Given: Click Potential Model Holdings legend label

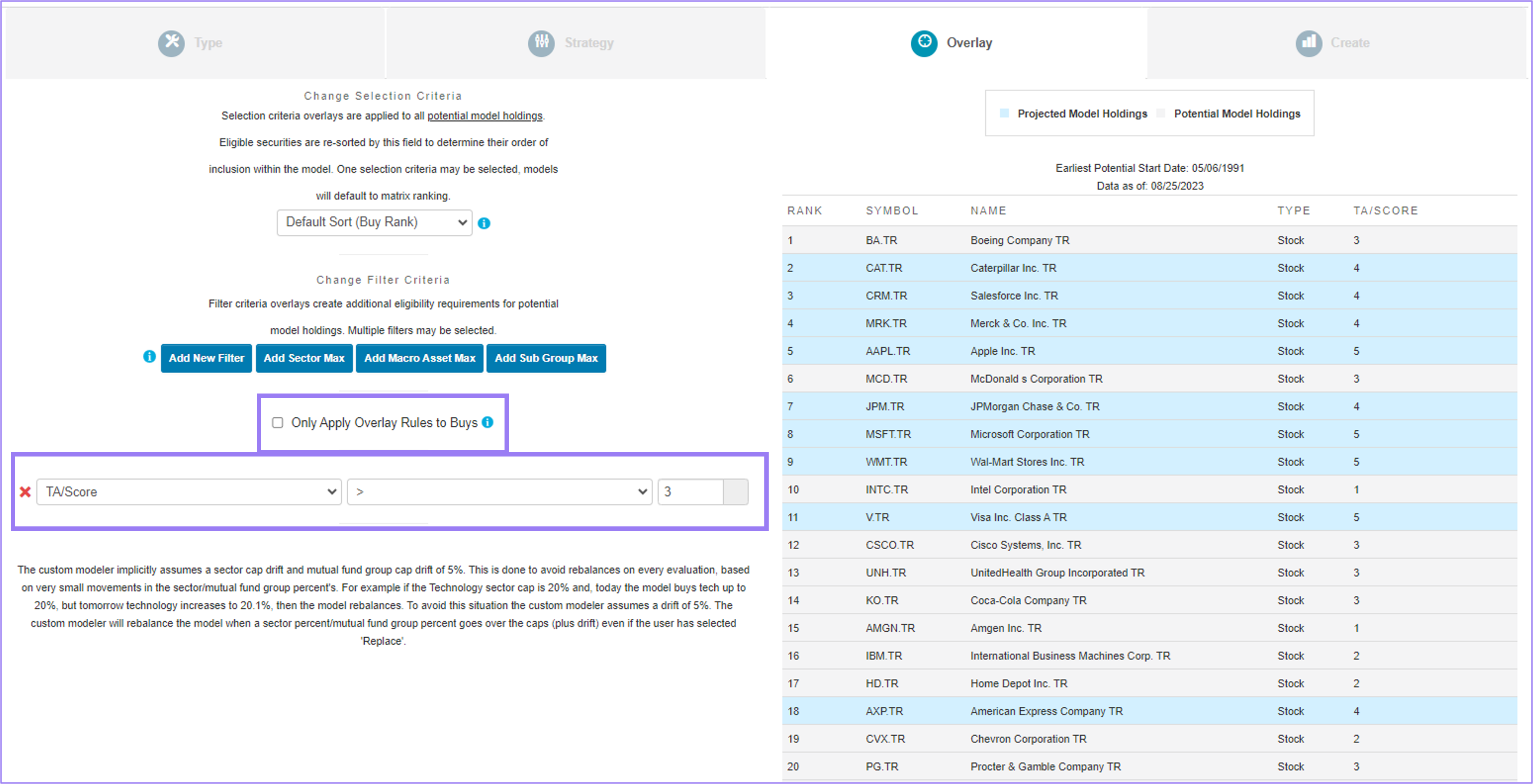Looking at the screenshot, I should [1236, 113].
